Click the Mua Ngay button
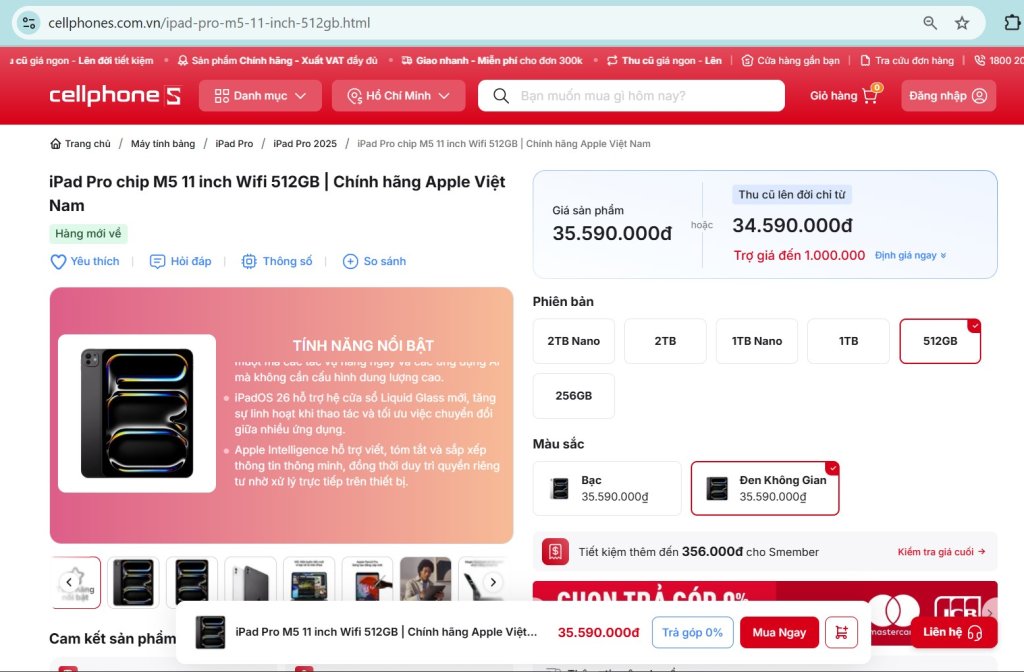Viewport: 1024px width, 672px height. point(779,632)
